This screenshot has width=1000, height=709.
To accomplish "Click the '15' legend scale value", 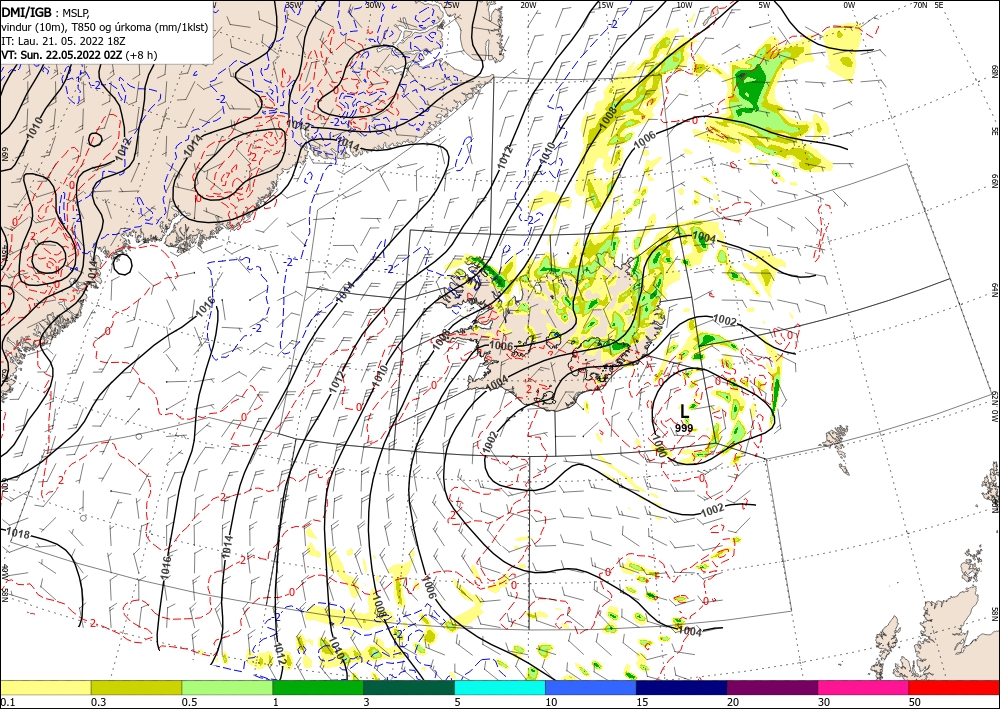I will [x=642, y=702].
